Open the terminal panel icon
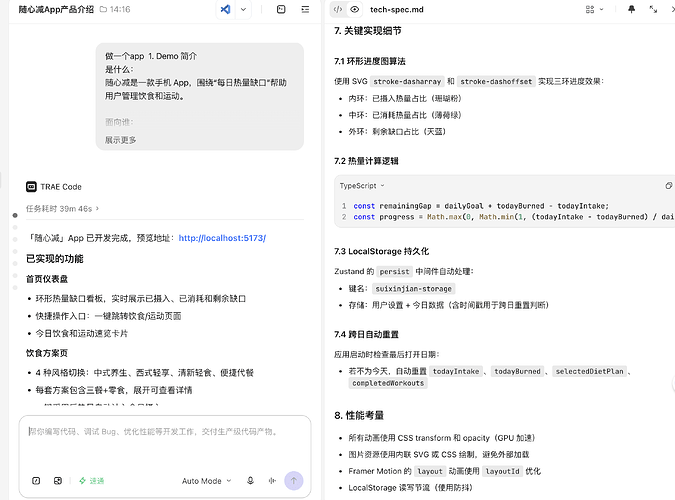Image resolution: width=675 pixels, height=500 pixels. 281,9
